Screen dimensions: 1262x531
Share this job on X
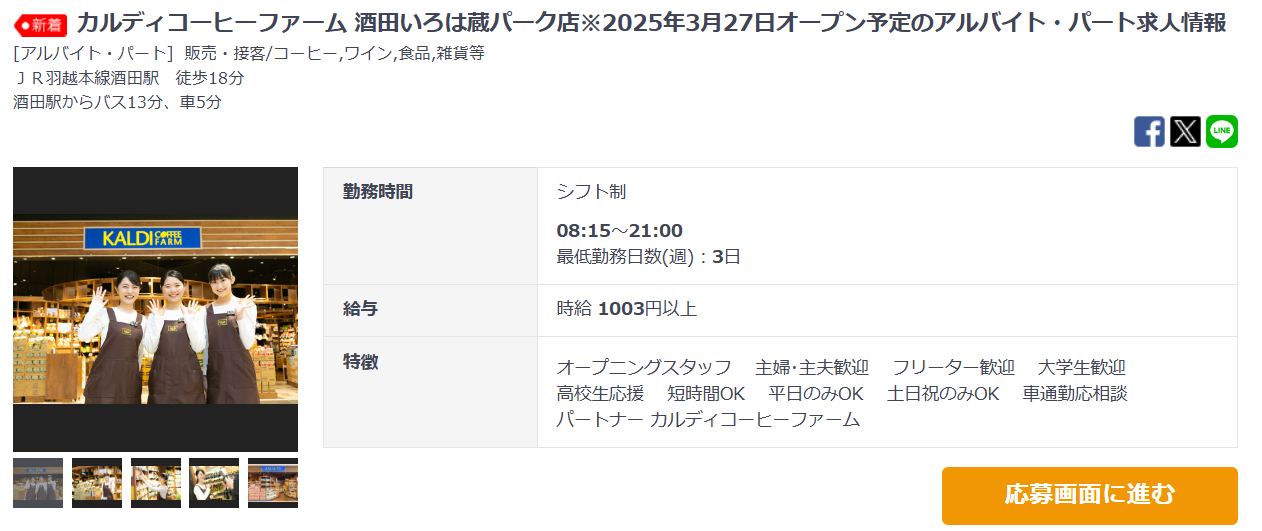1185,132
